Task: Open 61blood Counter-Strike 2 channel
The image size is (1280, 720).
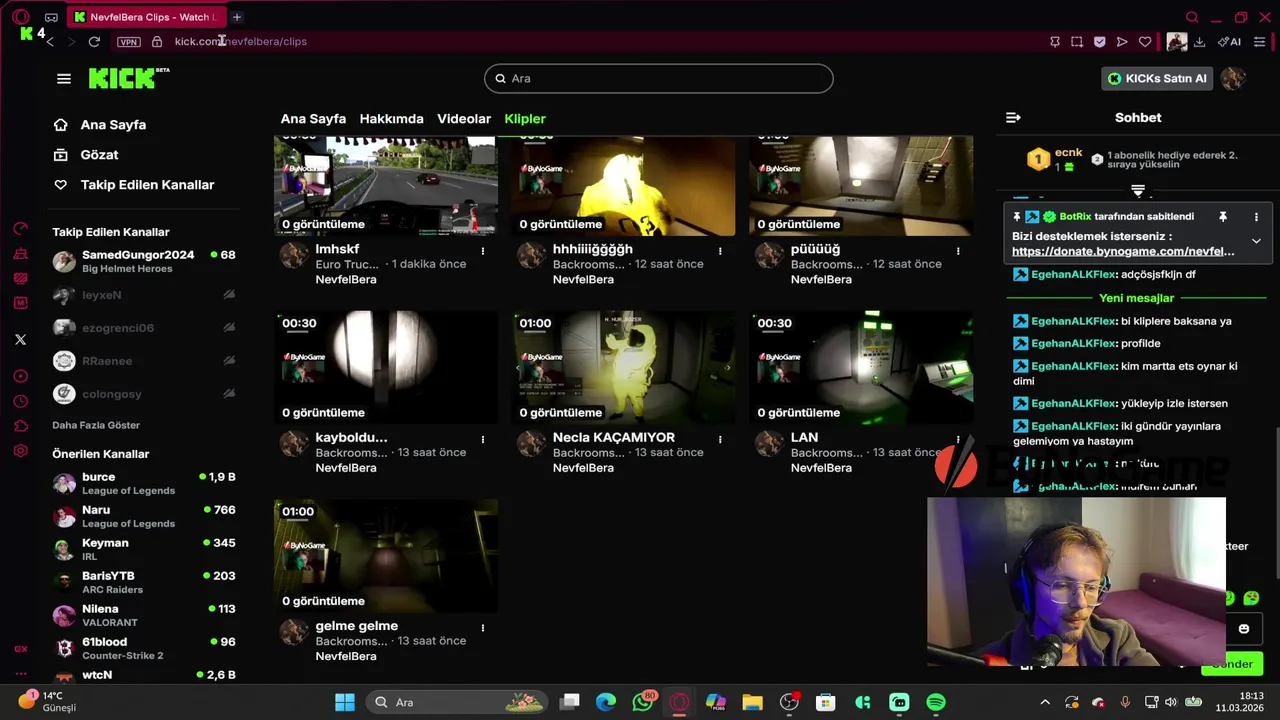Action: tap(144, 648)
